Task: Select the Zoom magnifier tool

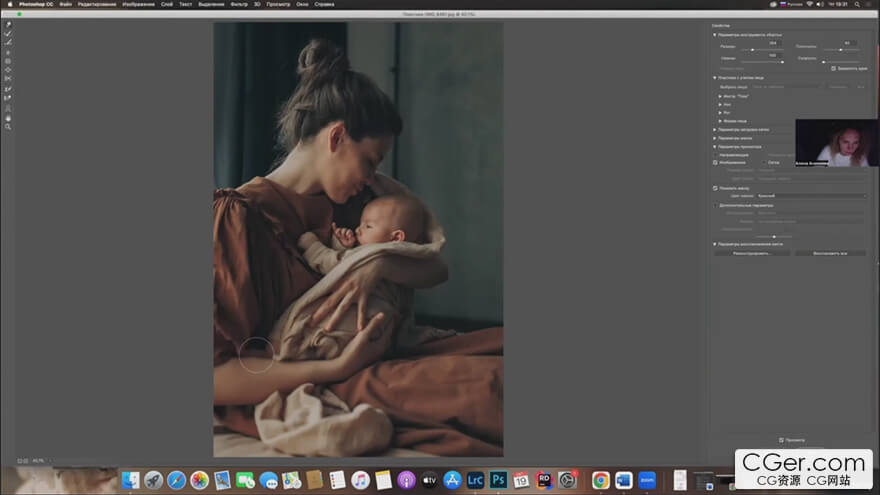Action: (8, 127)
